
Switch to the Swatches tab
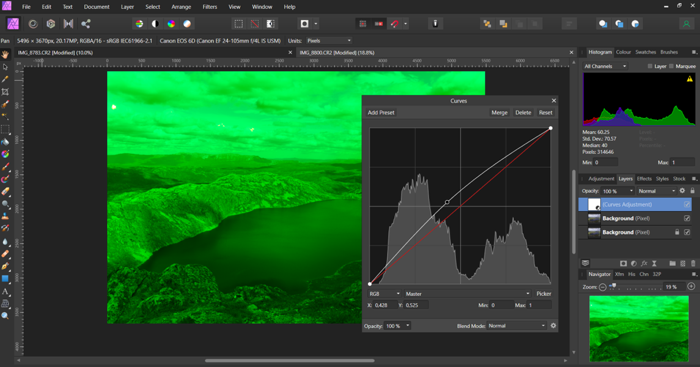point(646,52)
